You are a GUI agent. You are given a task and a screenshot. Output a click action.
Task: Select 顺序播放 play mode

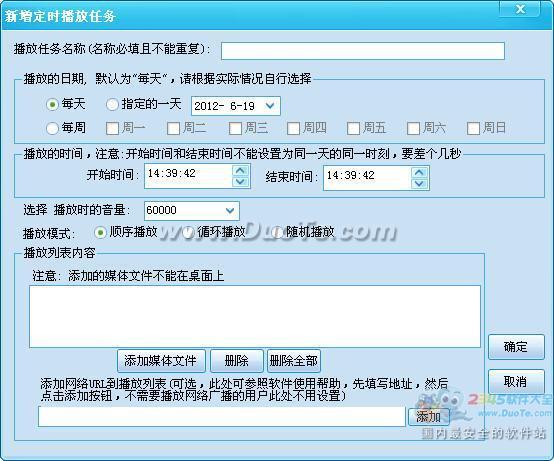[100, 233]
